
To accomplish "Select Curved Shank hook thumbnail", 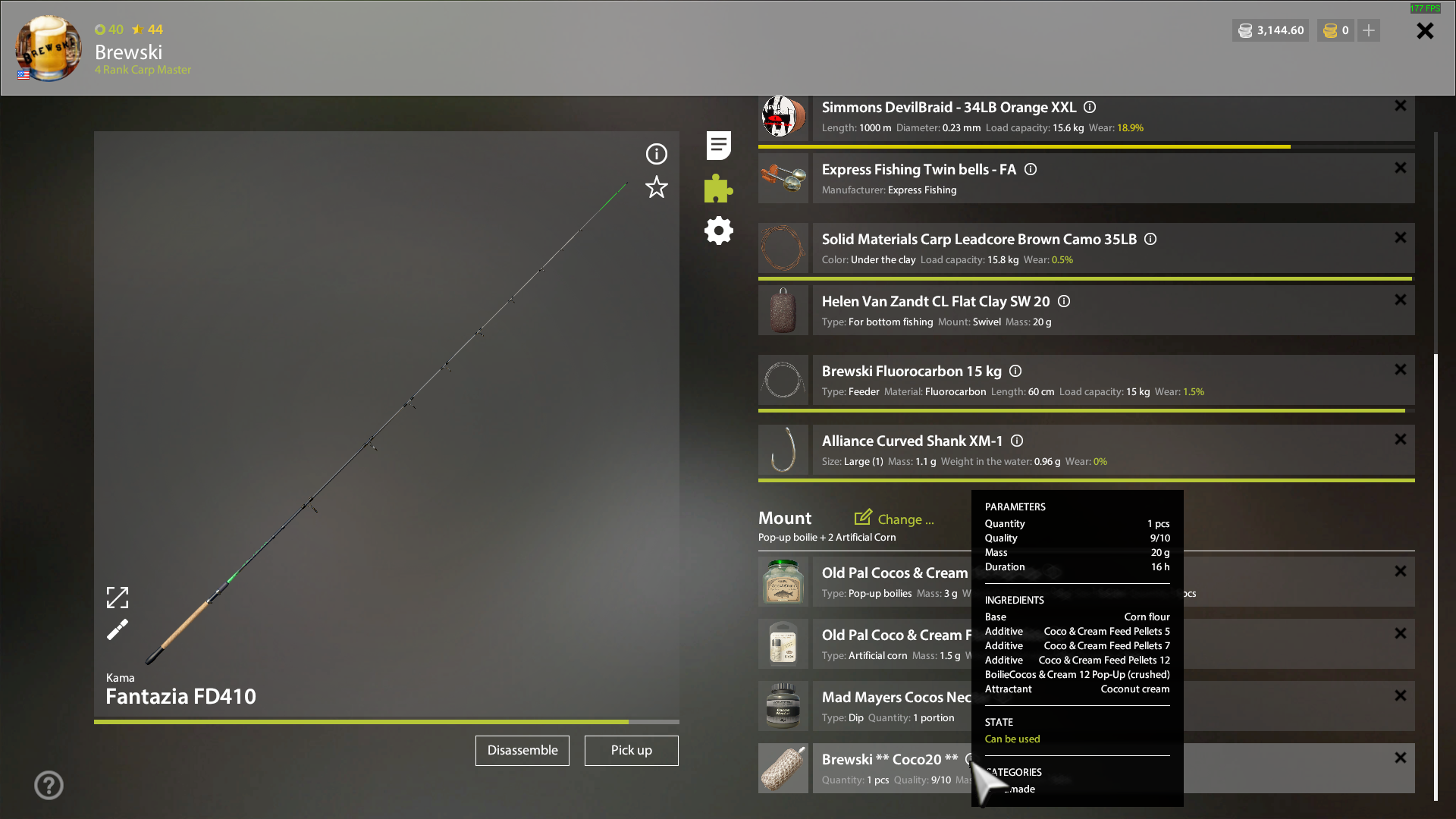I will pyautogui.click(x=783, y=450).
